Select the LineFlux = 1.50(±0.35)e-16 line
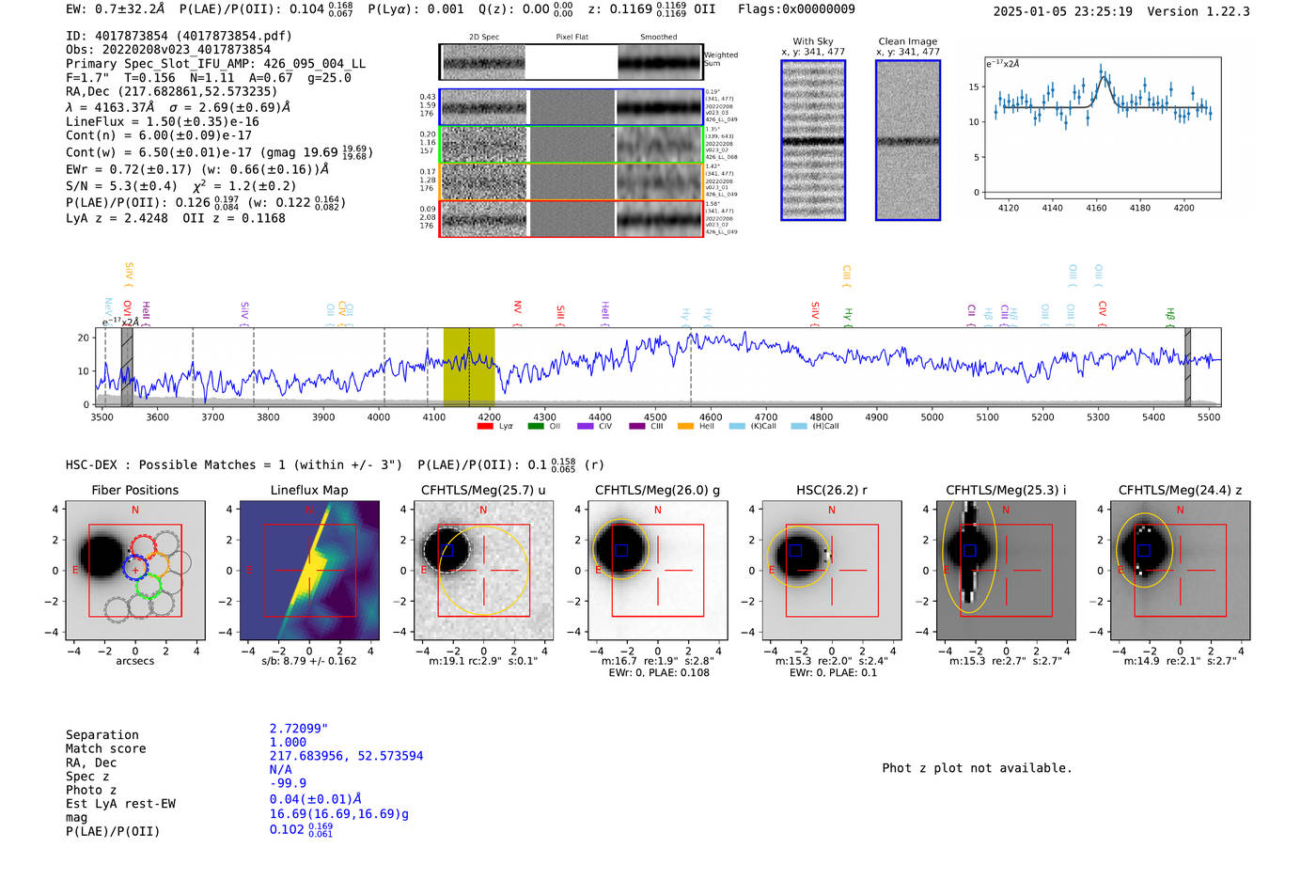Viewport: 1316px width, 896px height. tap(163, 121)
